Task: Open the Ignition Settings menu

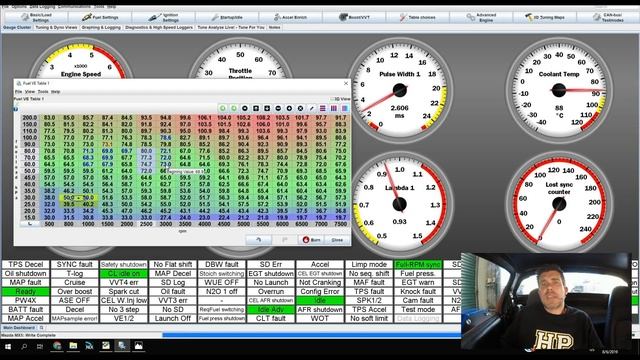Action: coord(164,18)
